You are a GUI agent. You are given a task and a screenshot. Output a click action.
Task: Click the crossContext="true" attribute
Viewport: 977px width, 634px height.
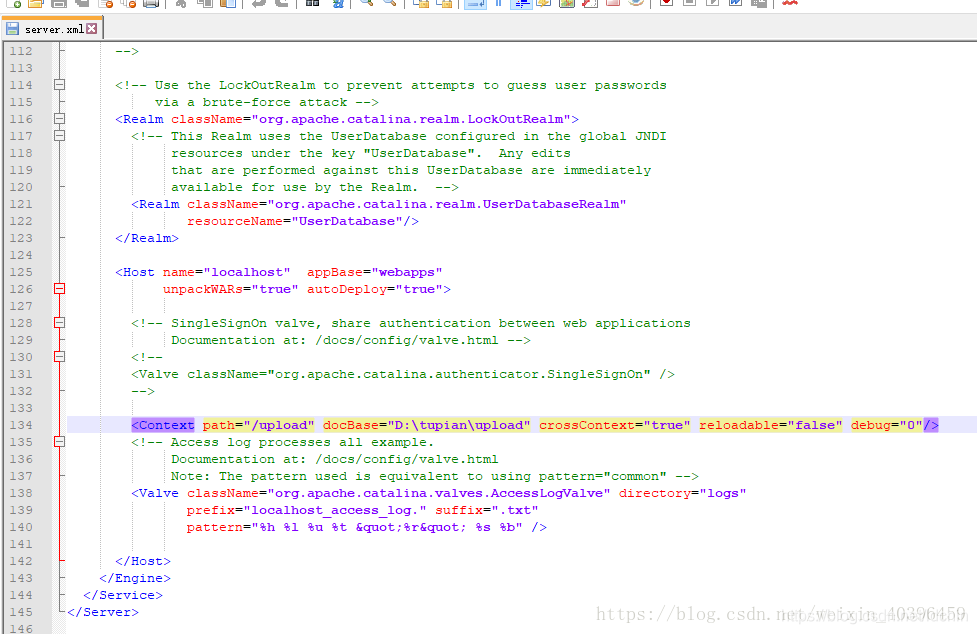(x=614, y=425)
